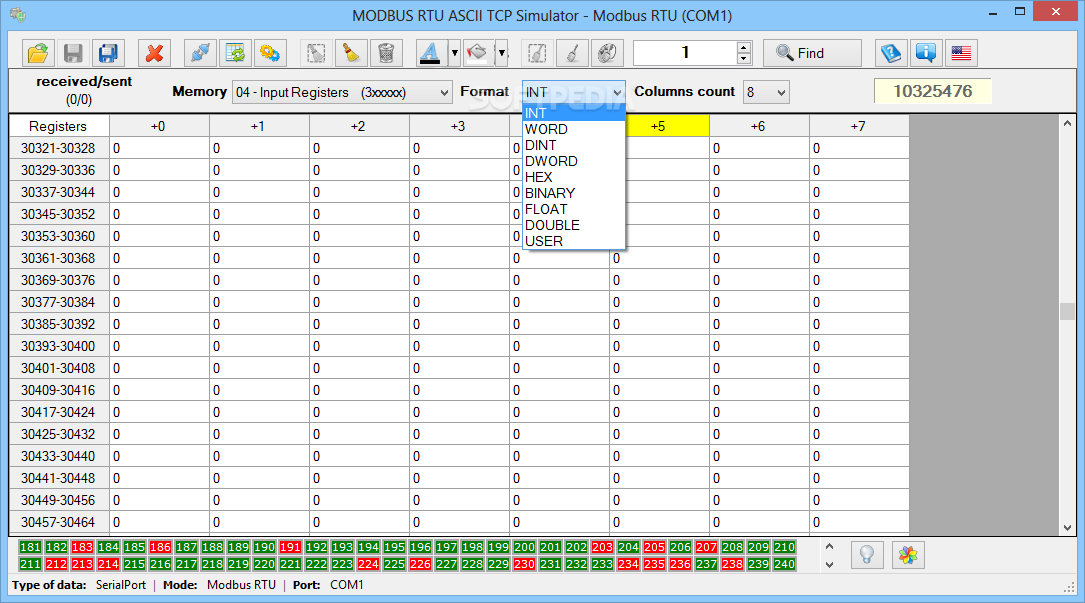1085x603 pixels.
Task: Select INT in format list
Action: click(x=574, y=113)
